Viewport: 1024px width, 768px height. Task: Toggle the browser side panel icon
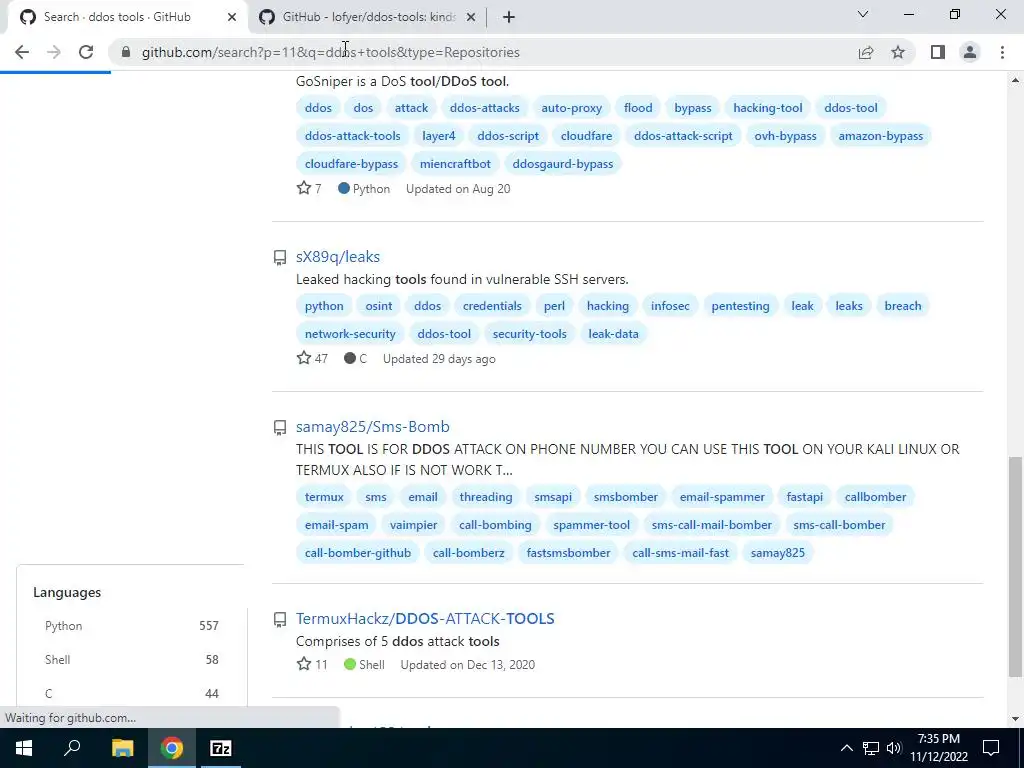pos(938,52)
